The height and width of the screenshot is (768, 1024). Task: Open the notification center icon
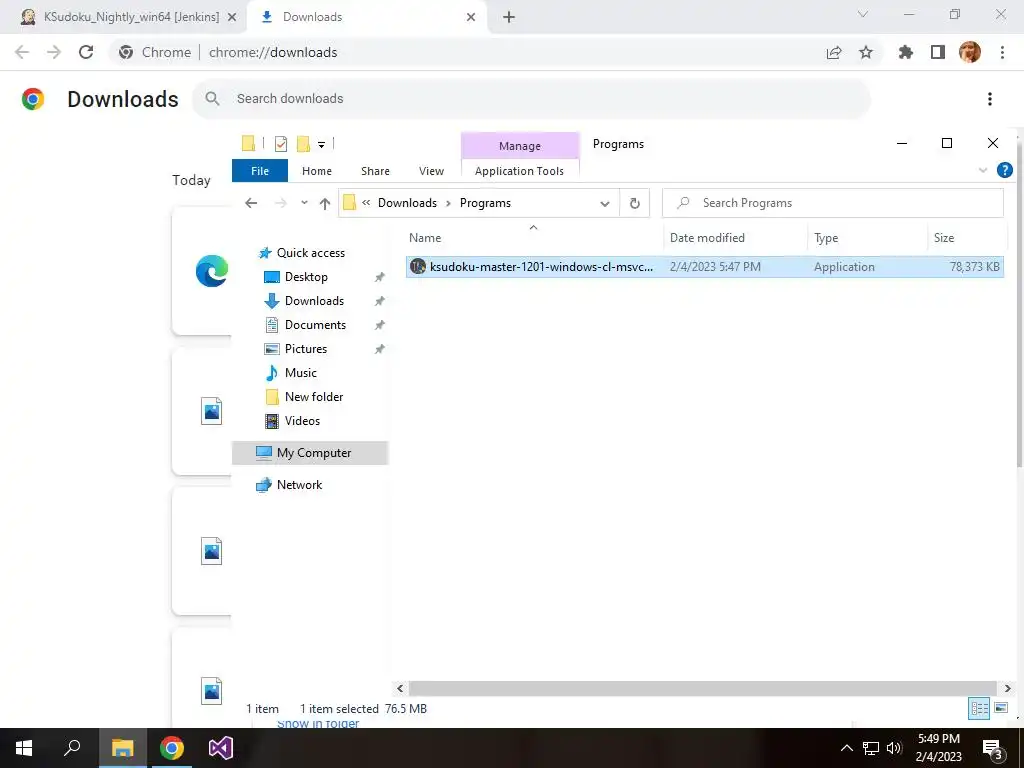pyautogui.click(x=993, y=748)
